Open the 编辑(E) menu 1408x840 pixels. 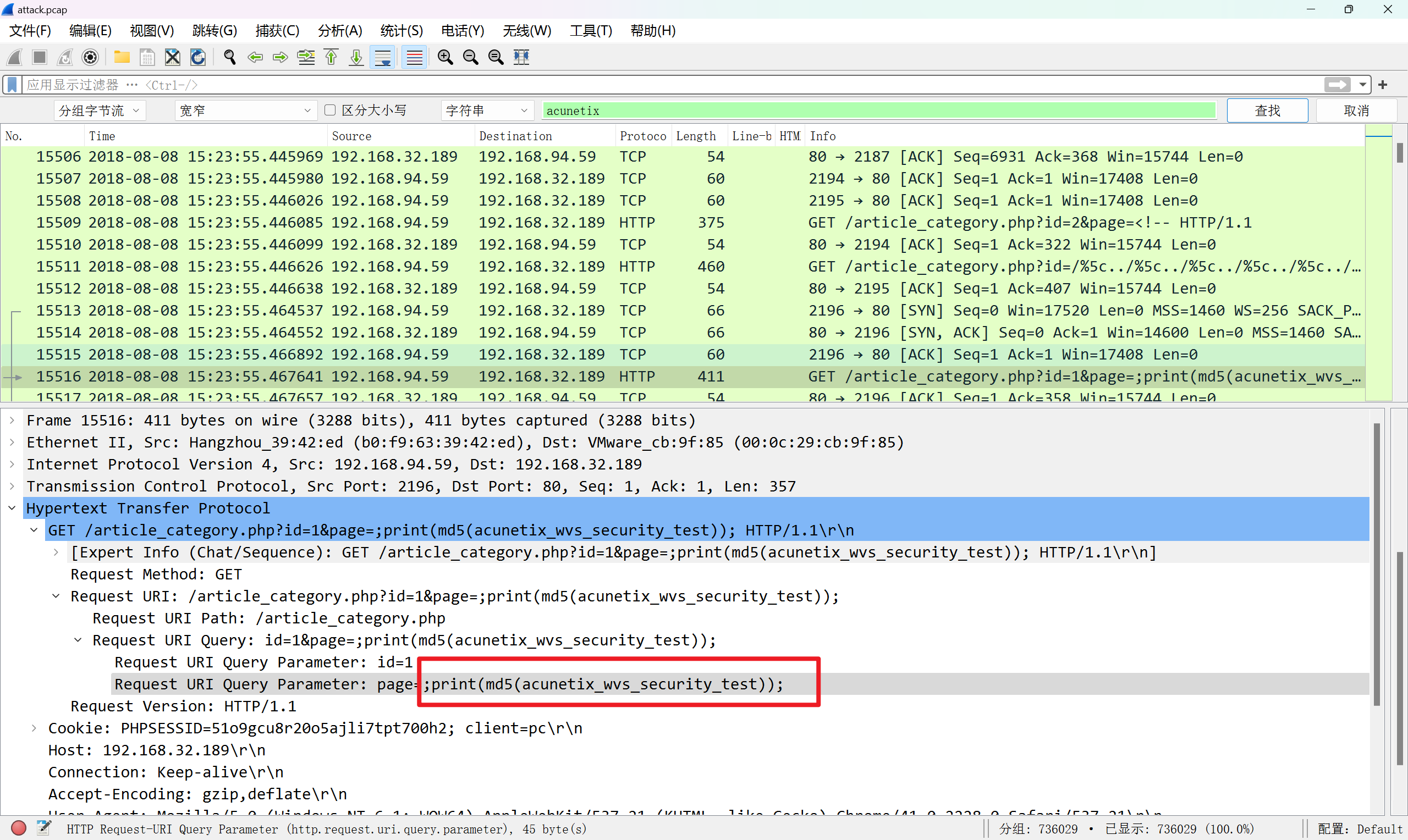tap(90, 31)
